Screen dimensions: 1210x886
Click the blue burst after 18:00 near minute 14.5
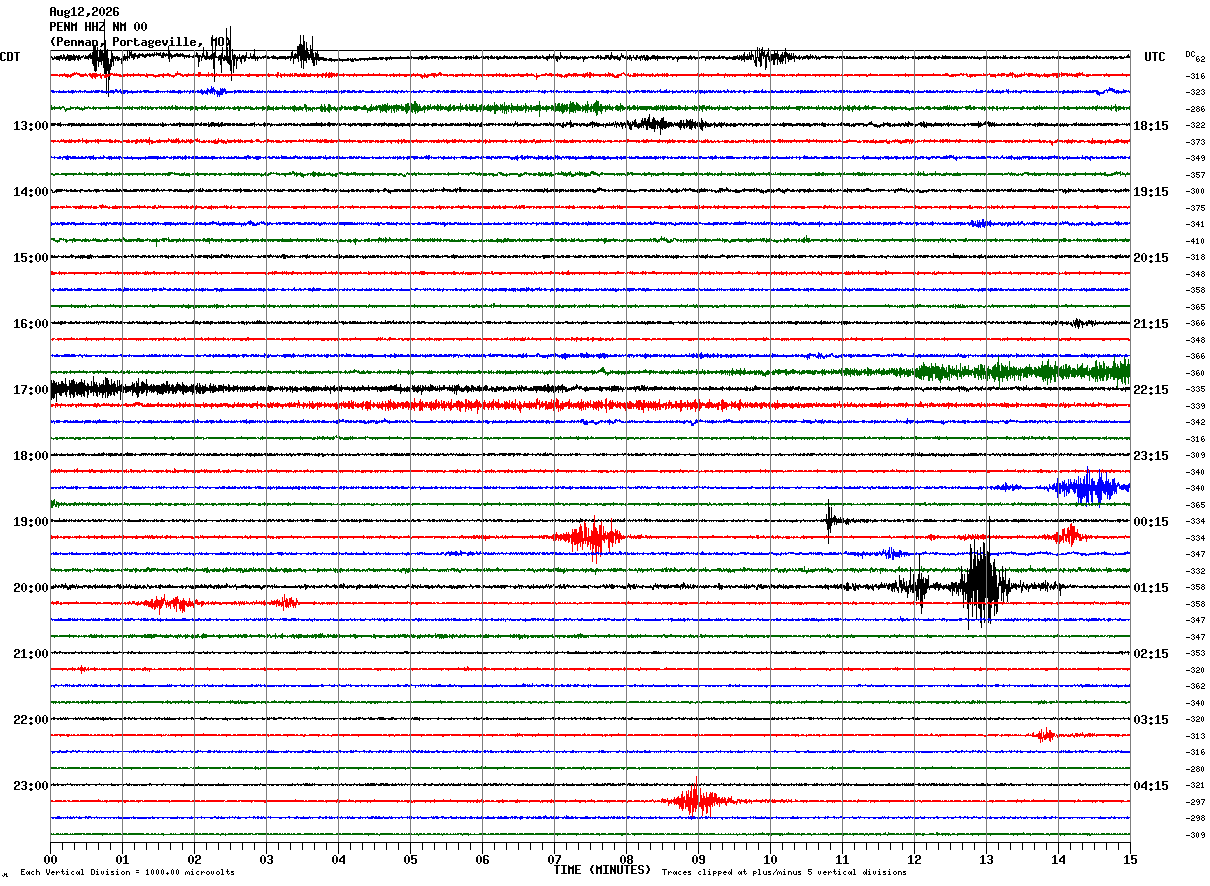click(x=1088, y=487)
